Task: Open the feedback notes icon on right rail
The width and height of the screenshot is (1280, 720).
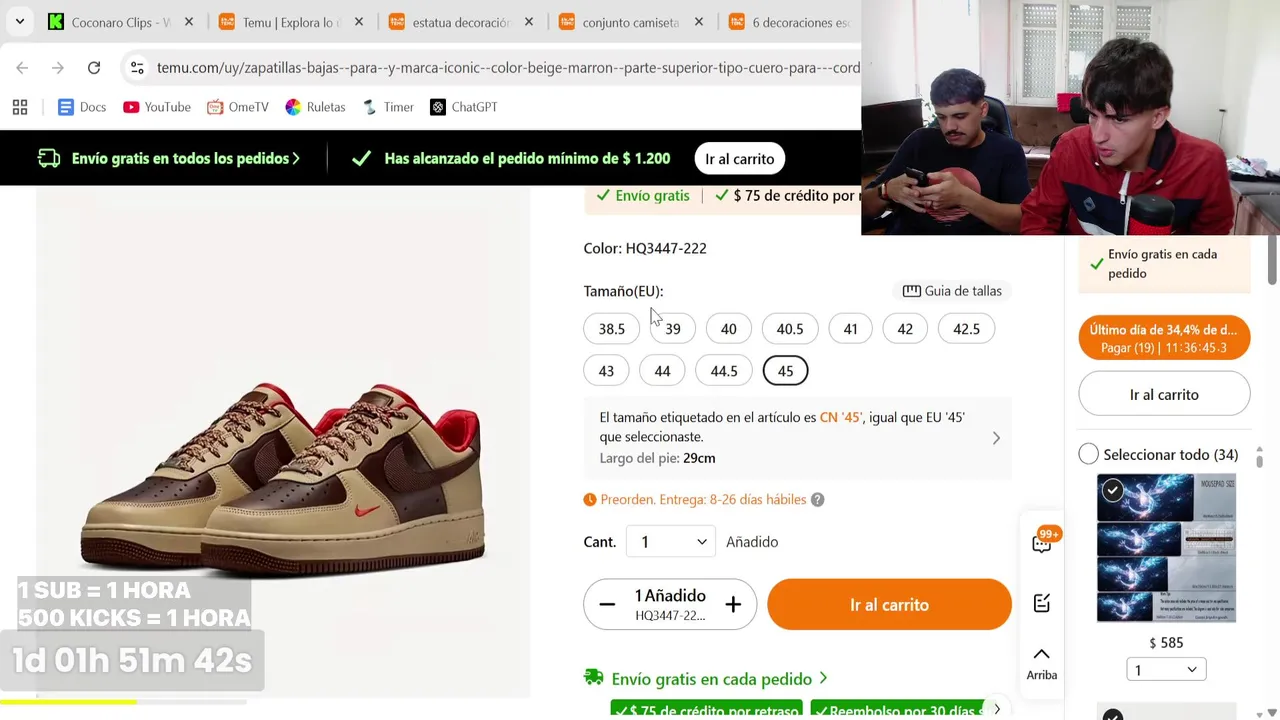Action: click(x=1042, y=603)
